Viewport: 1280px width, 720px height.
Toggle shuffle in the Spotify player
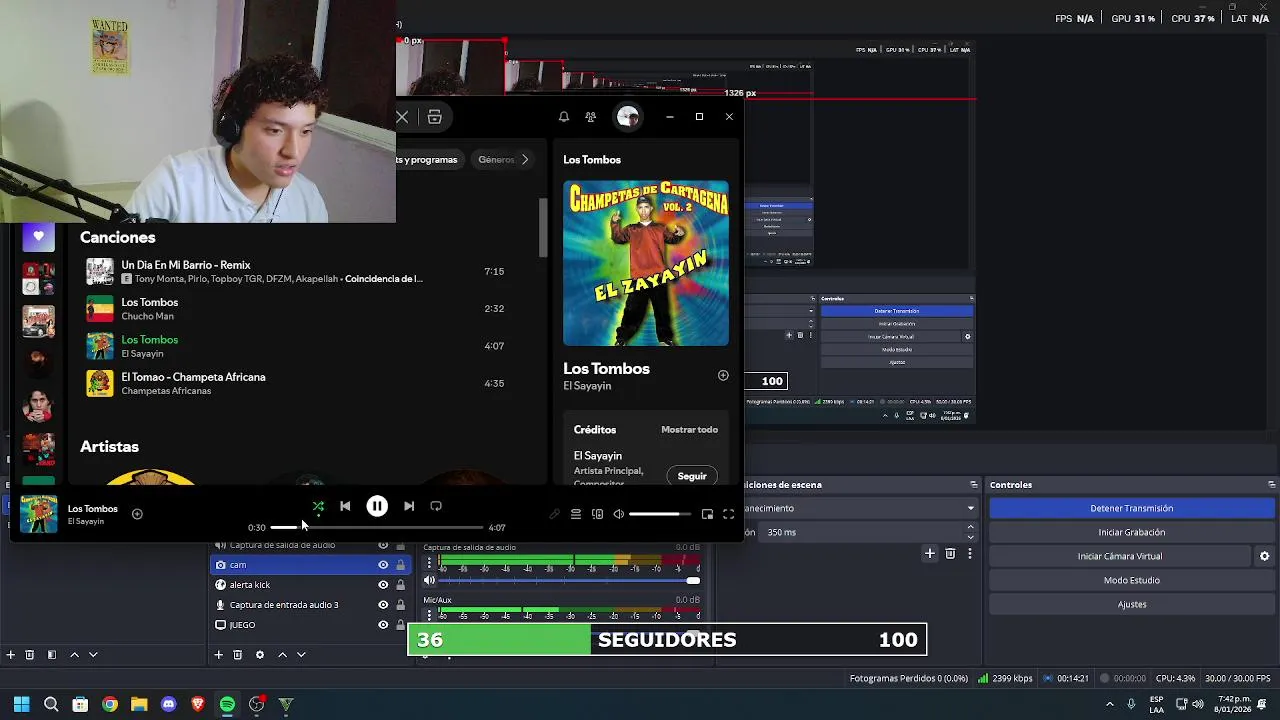point(318,507)
